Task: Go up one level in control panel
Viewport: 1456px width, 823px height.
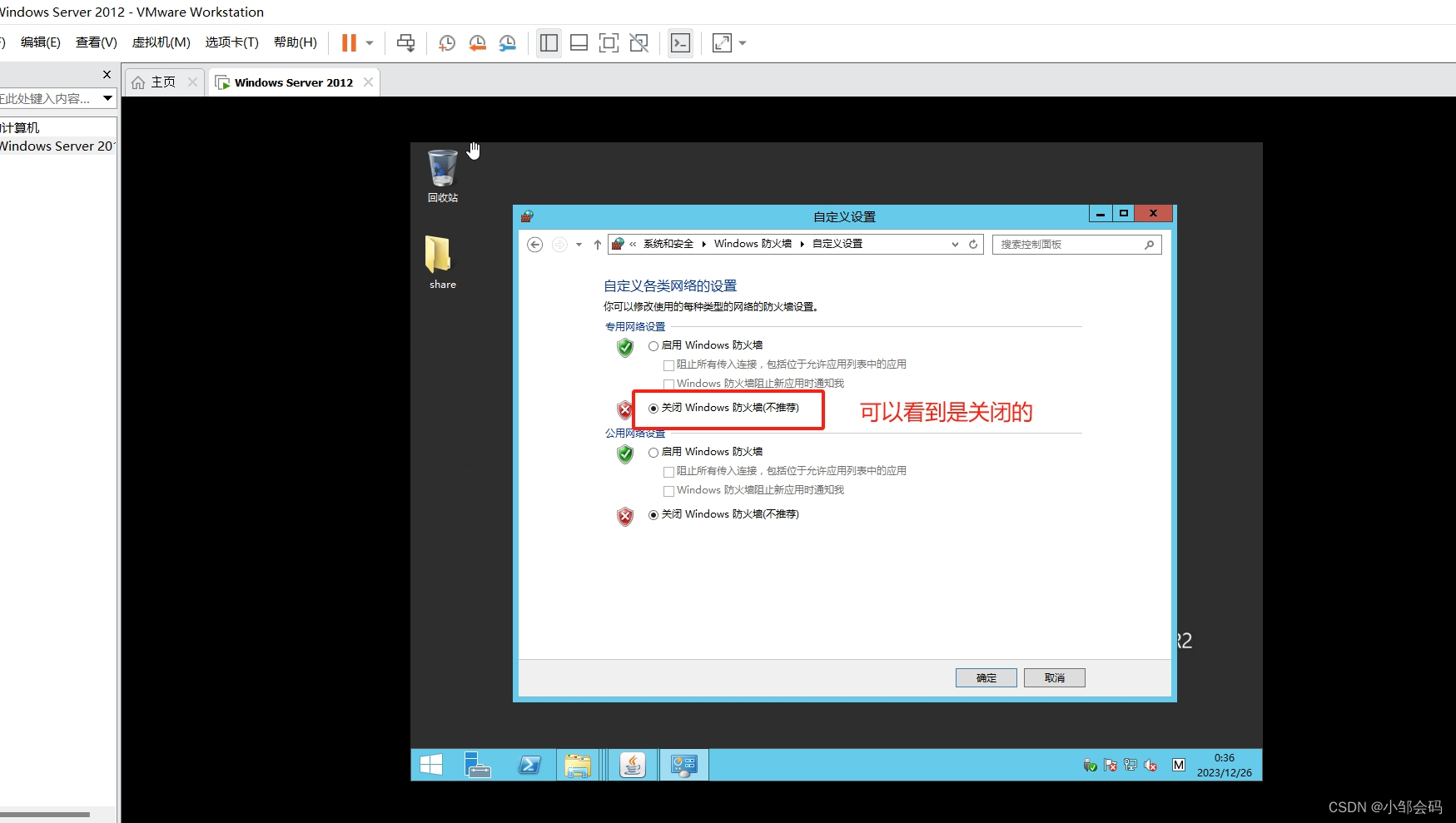Action: point(597,244)
